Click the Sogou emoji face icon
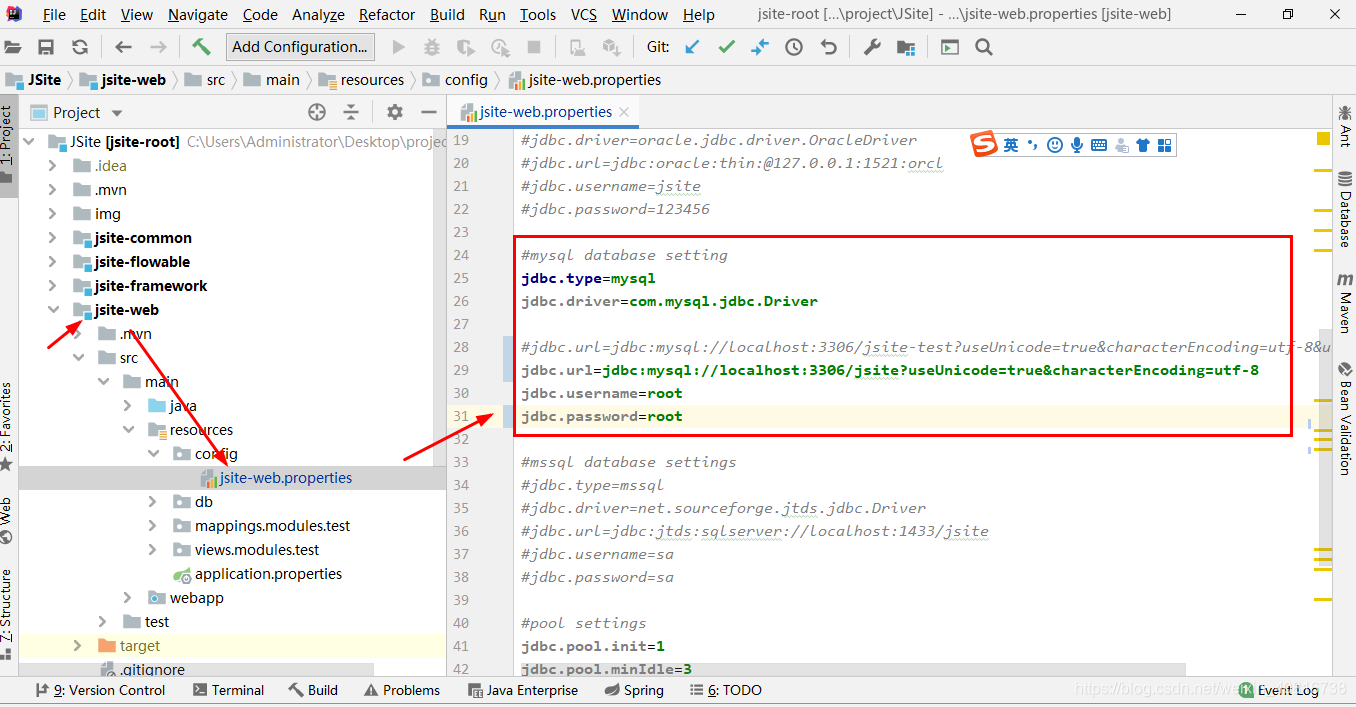 tap(1055, 145)
